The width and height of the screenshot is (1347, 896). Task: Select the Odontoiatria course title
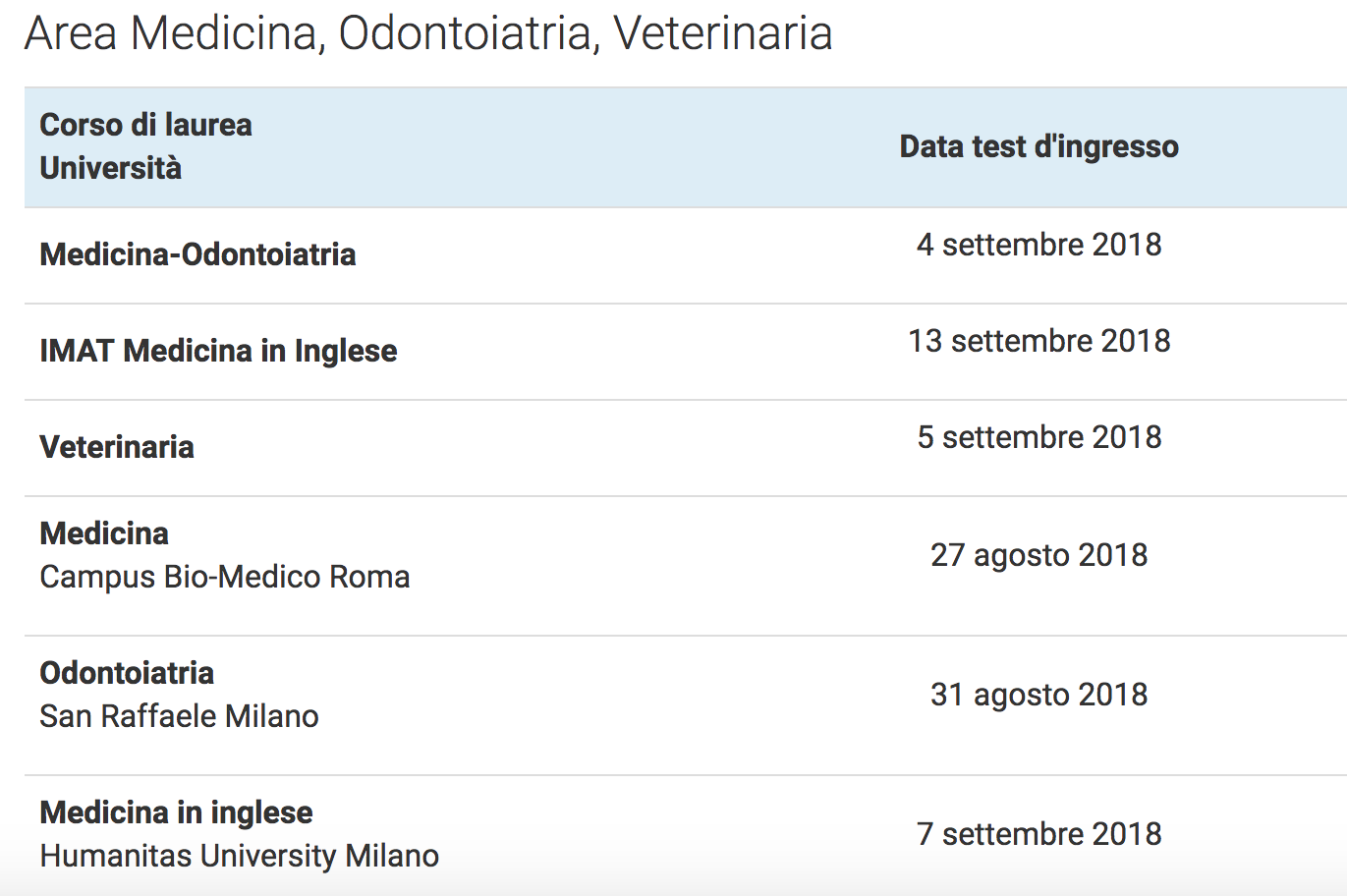click(x=127, y=673)
